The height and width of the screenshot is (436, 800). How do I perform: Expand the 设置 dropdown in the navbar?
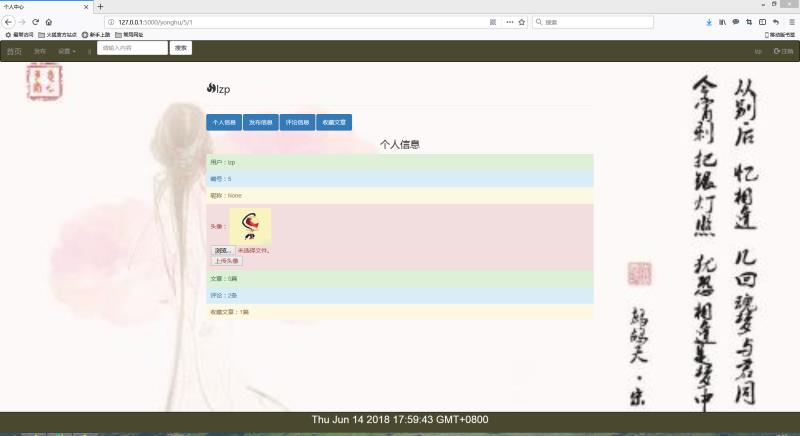pos(67,52)
